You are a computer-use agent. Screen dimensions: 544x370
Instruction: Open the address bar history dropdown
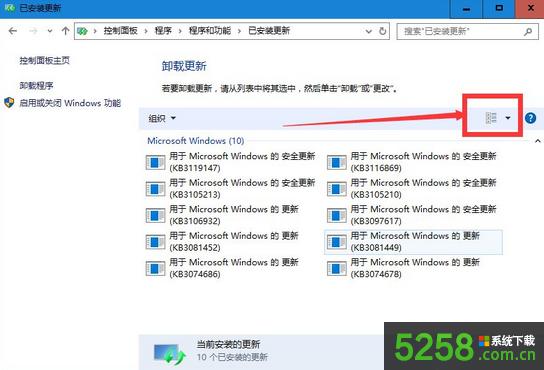(368, 31)
